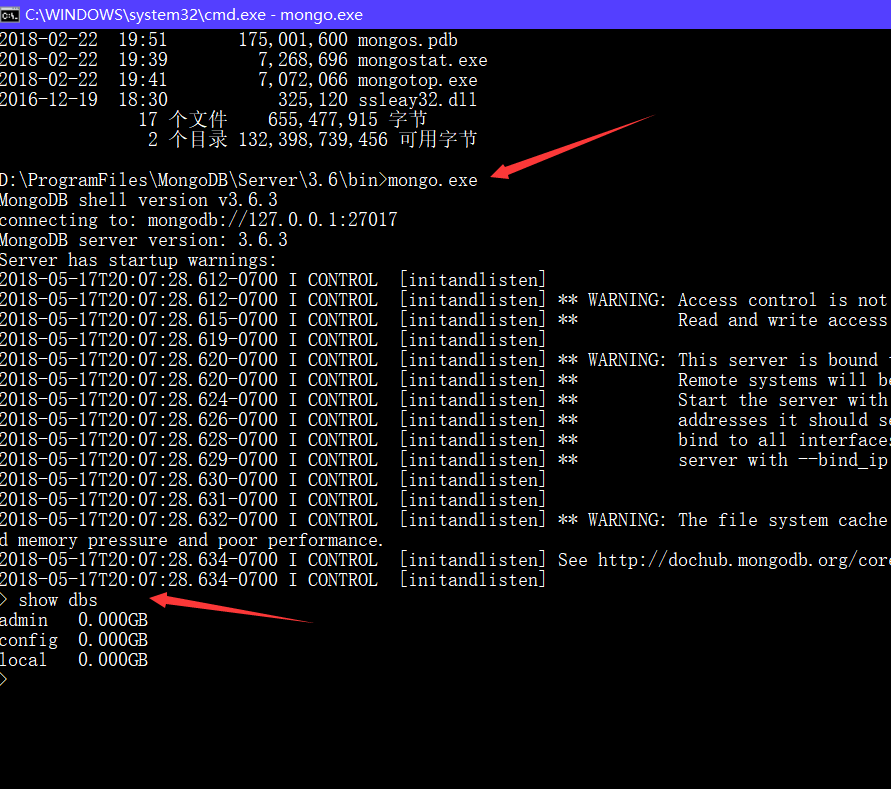Click the 'bind to all interfaces' message
This screenshot has height=789, width=891.
[x=784, y=440]
